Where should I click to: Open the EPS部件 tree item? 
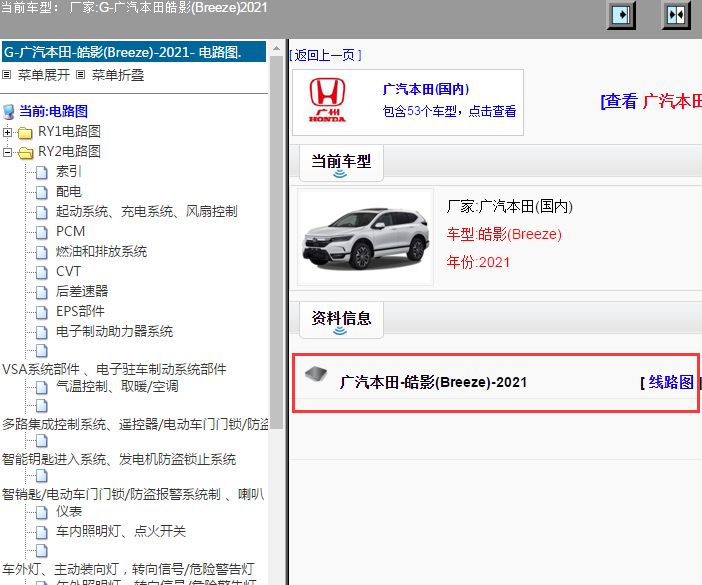[x=80, y=311]
